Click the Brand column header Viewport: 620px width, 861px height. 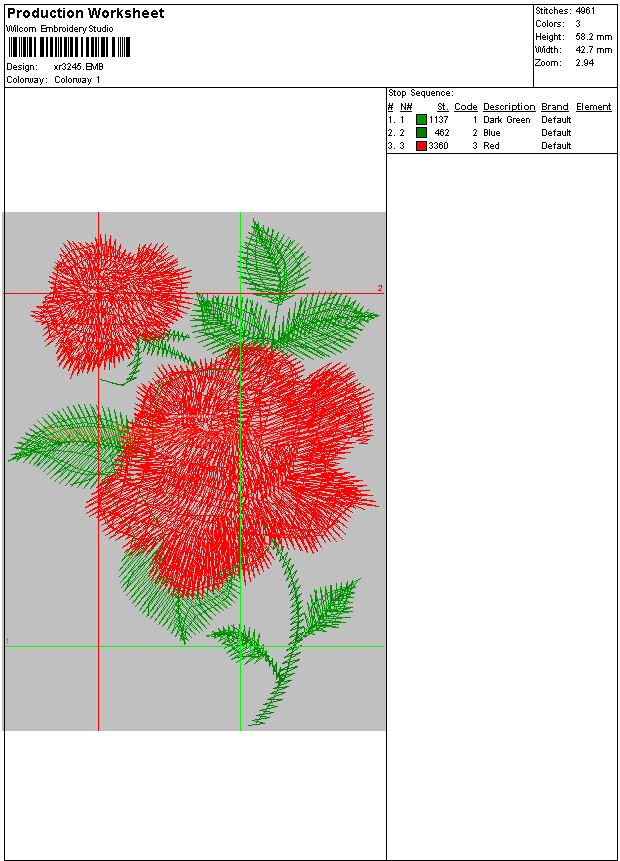tap(554, 107)
